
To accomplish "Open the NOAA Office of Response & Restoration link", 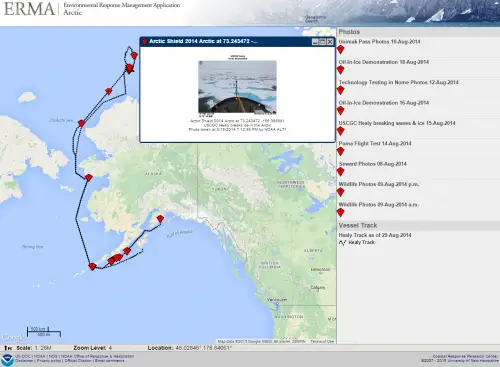I will (x=97, y=356).
